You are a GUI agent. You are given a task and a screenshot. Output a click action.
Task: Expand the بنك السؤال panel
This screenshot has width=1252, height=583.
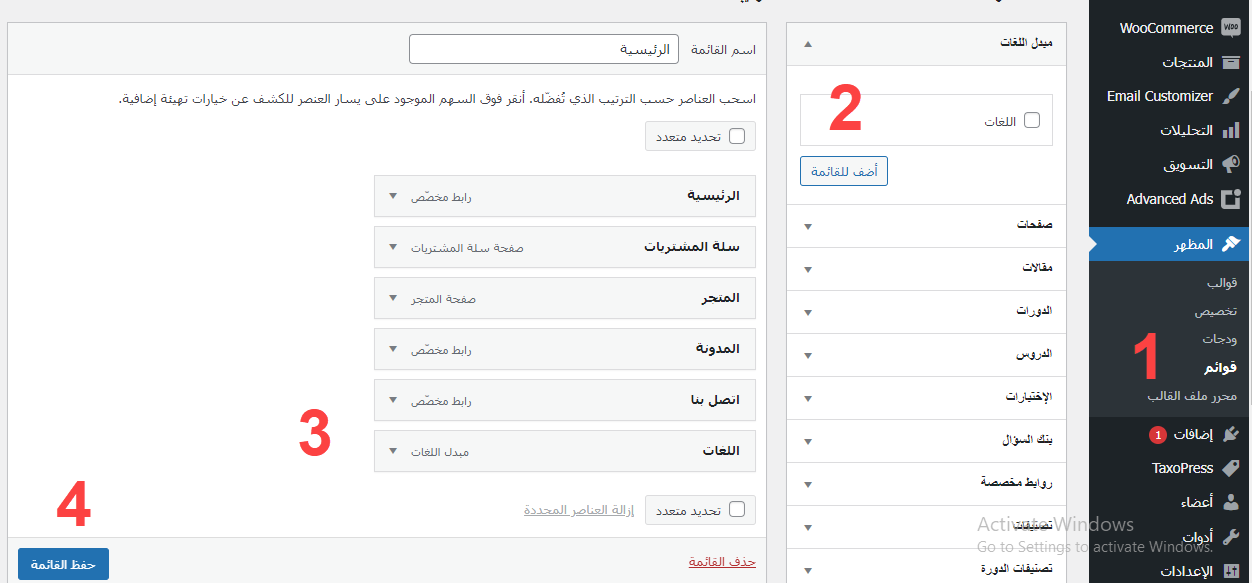927,441
